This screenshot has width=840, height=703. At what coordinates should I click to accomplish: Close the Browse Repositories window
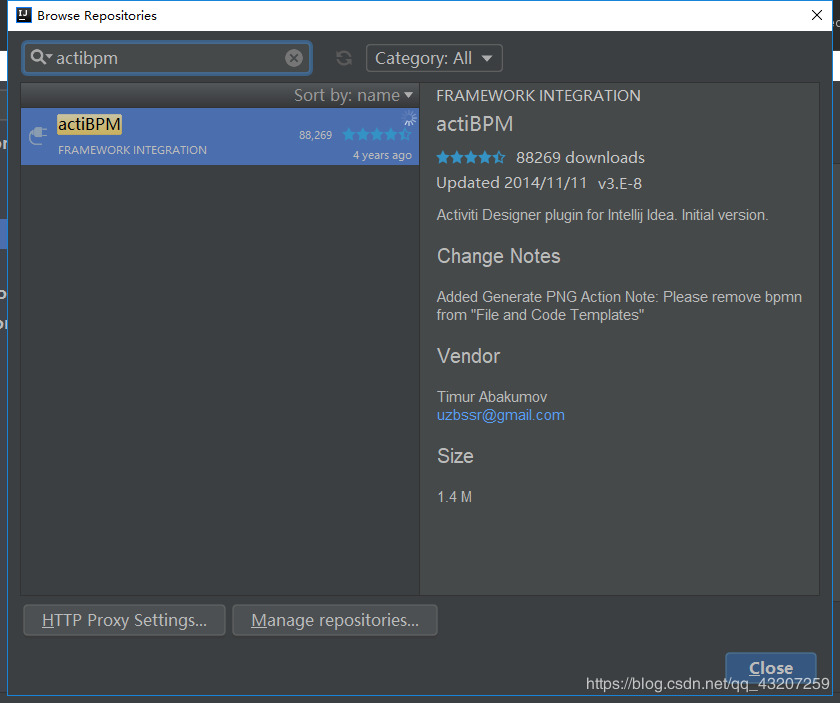(816, 15)
